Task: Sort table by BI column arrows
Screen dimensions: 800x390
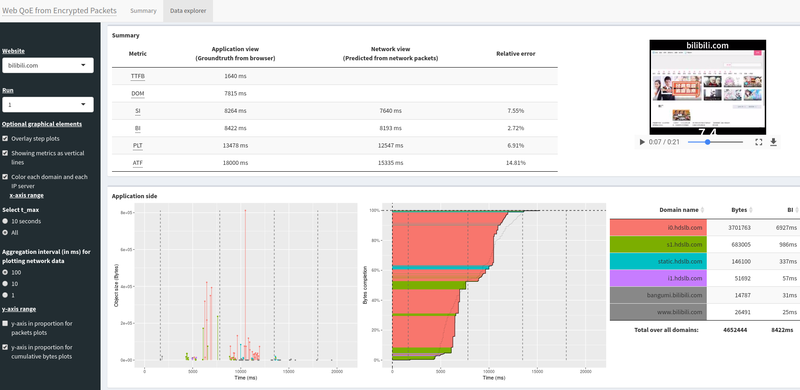Action: (796, 210)
